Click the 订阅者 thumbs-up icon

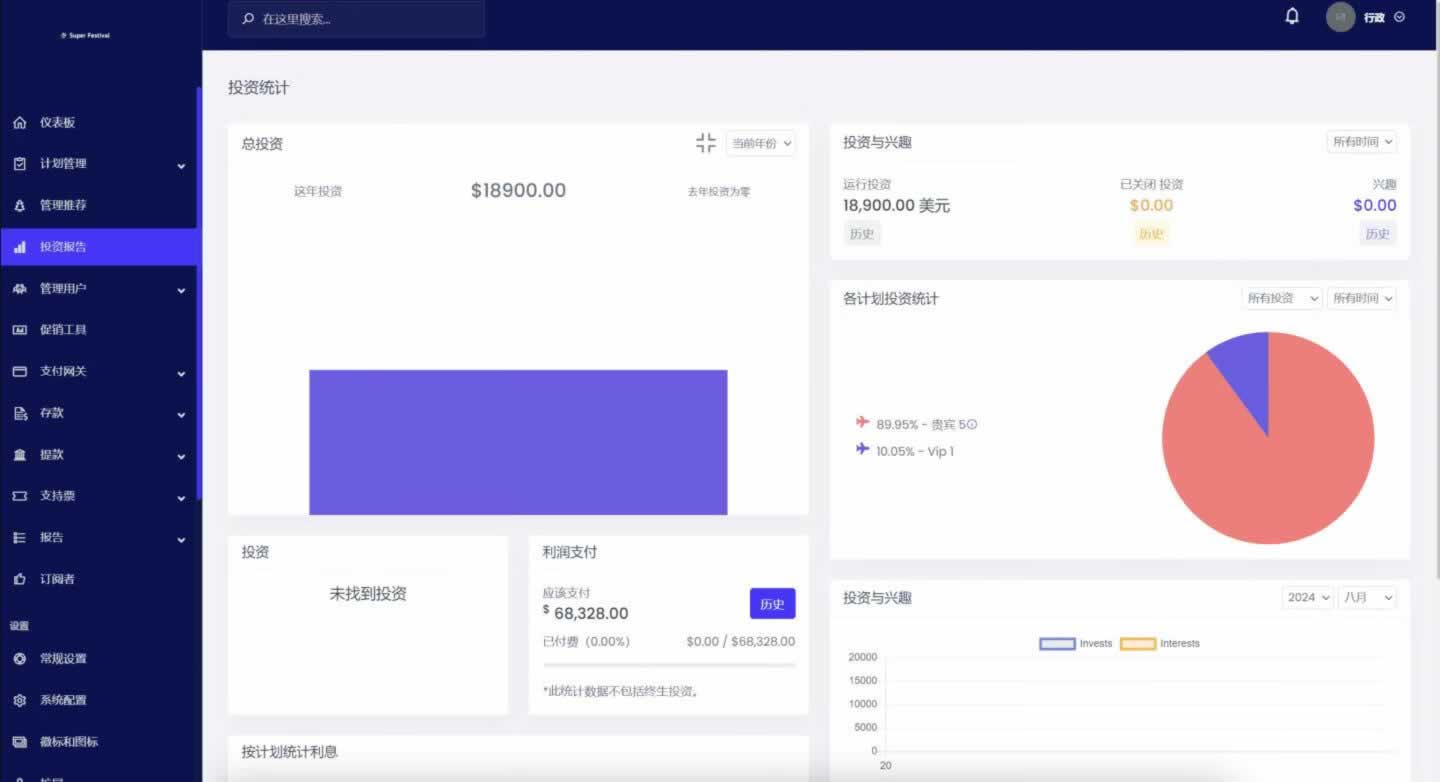(19, 579)
